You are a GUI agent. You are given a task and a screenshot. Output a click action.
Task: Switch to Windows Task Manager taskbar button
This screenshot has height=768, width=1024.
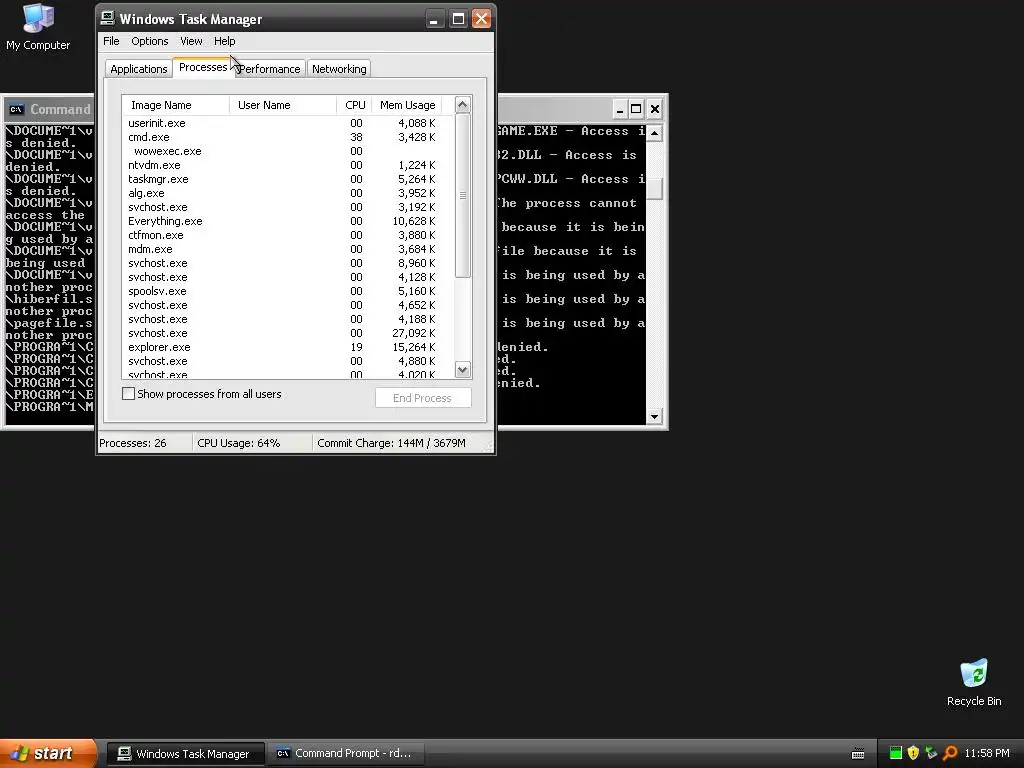(185, 754)
